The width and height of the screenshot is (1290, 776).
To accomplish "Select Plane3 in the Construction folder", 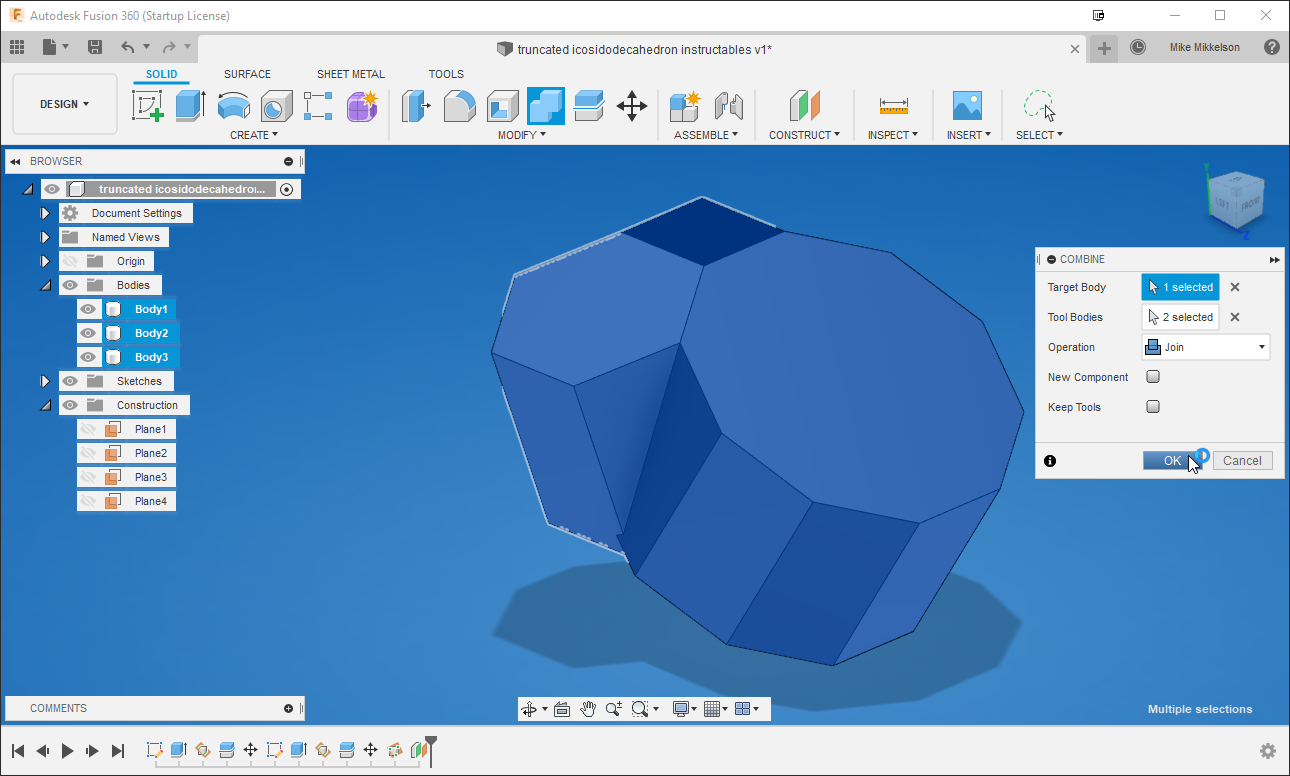I will pos(150,477).
